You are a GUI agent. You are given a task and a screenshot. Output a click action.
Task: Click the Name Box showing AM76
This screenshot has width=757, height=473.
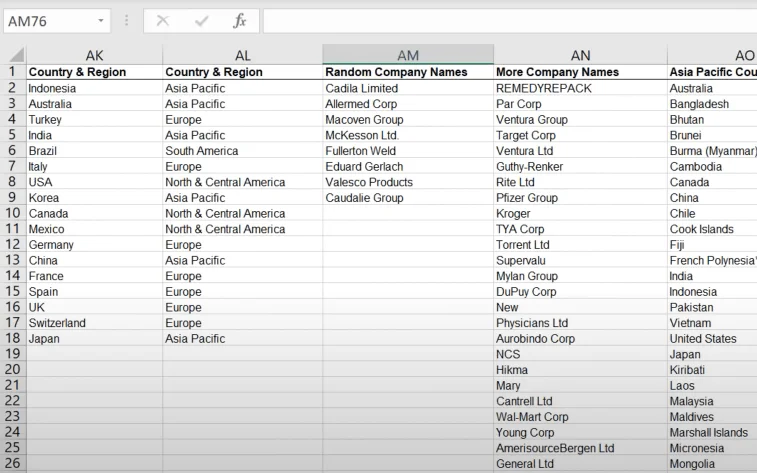coord(57,21)
